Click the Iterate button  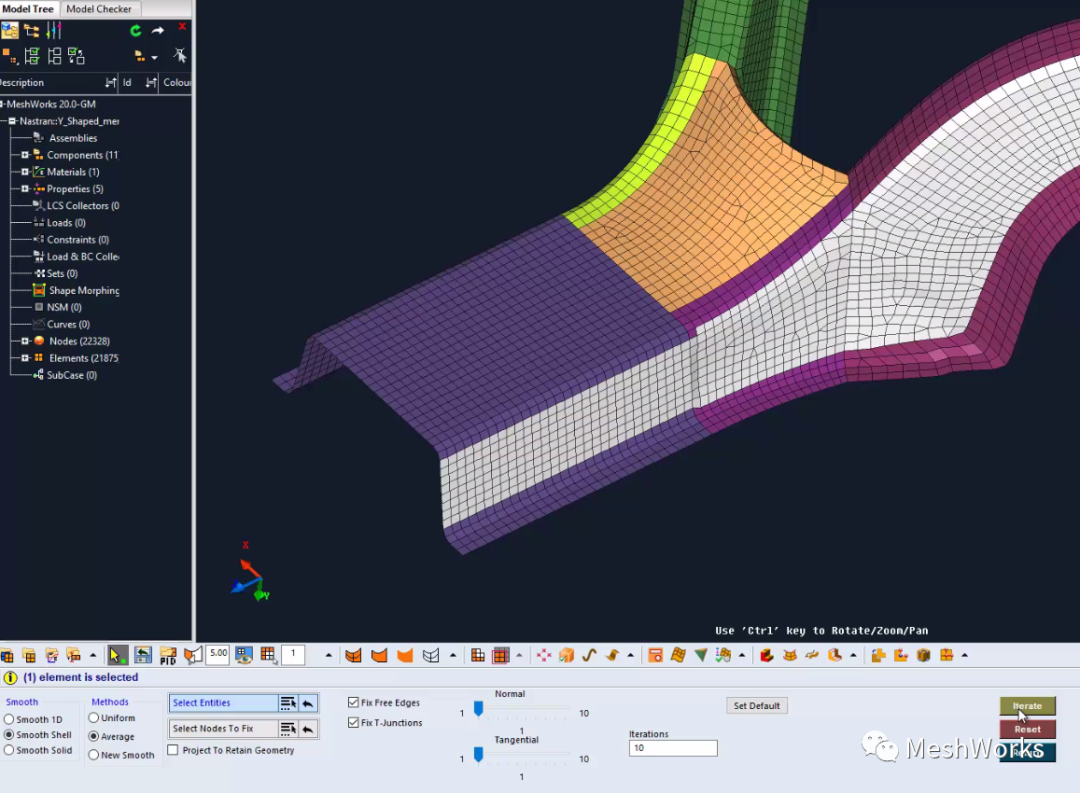point(1027,706)
